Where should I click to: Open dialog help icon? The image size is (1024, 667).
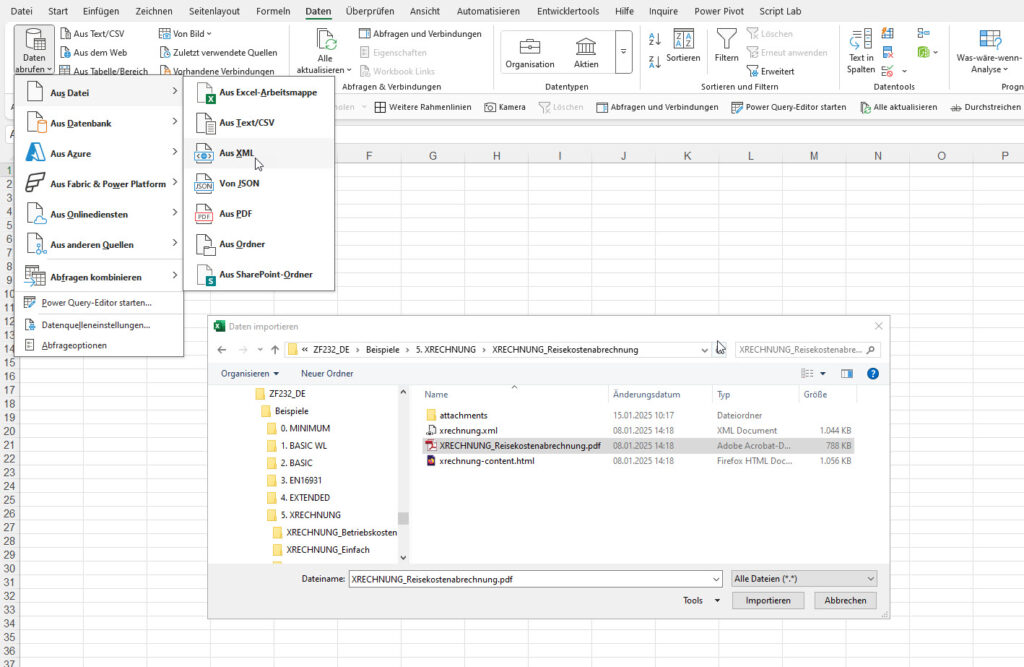pos(872,374)
